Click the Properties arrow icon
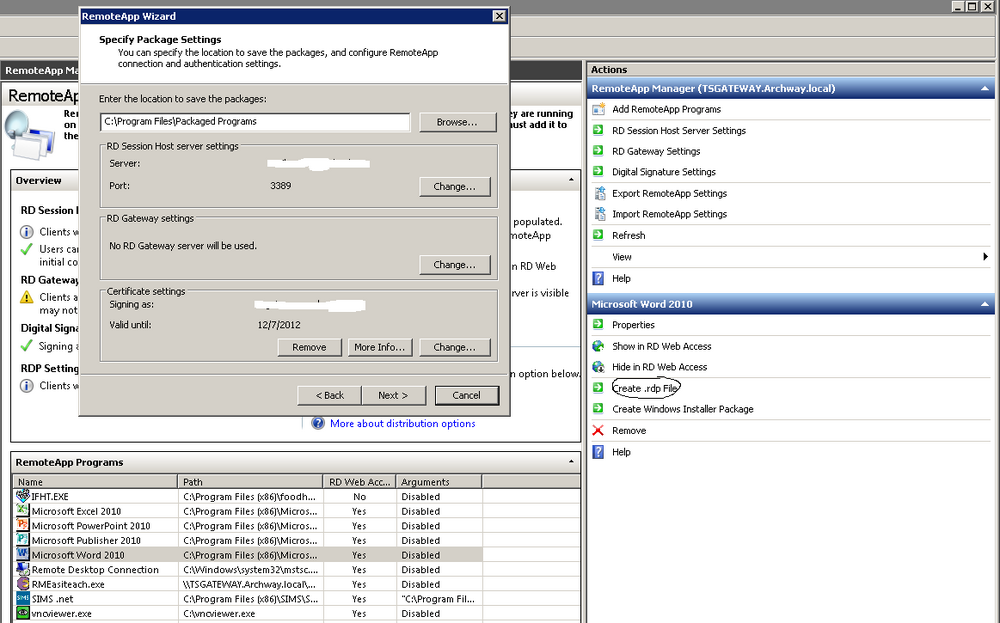Image resolution: width=1000 pixels, height=623 pixels. tap(598, 325)
